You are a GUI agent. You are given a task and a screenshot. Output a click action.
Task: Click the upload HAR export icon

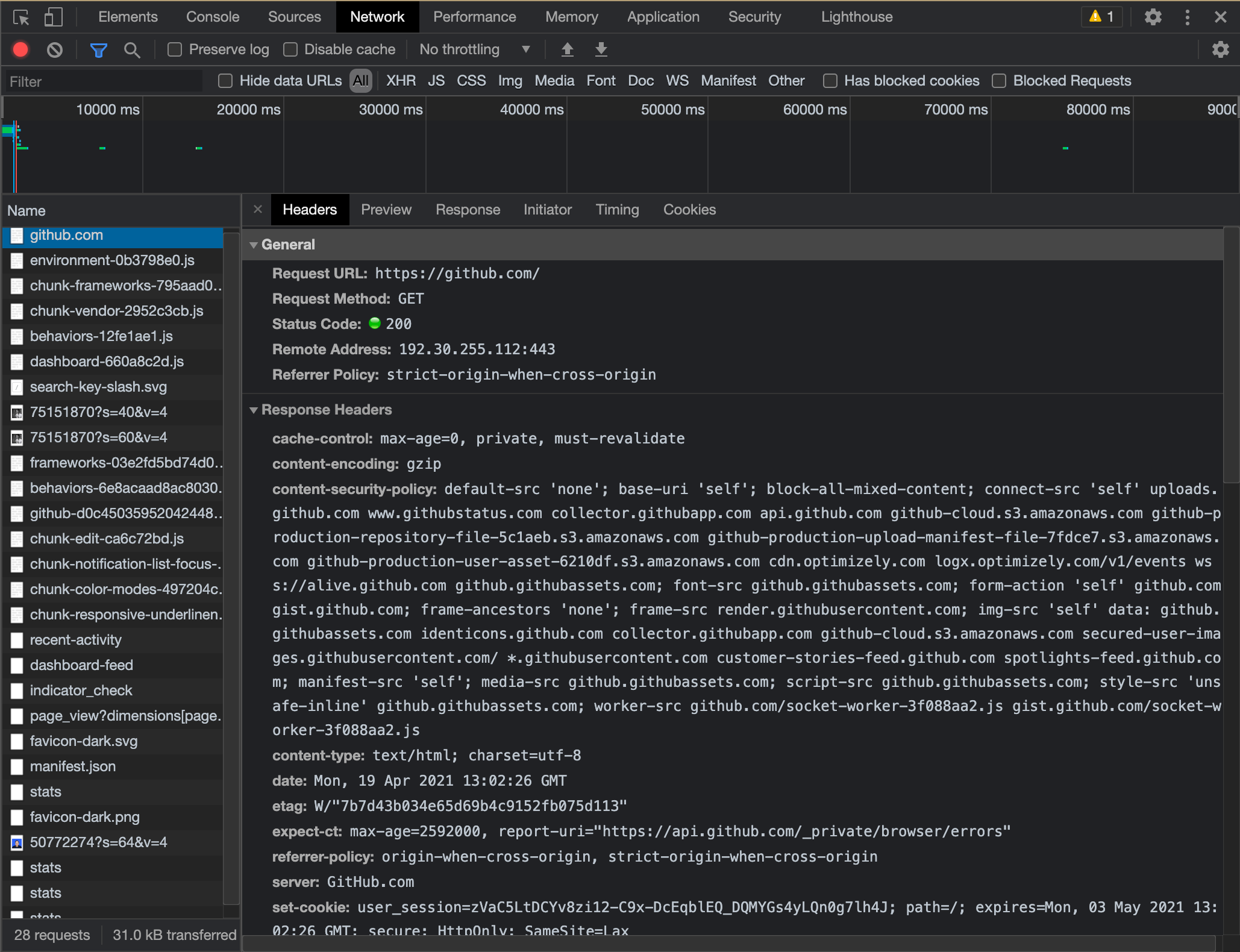(567, 48)
